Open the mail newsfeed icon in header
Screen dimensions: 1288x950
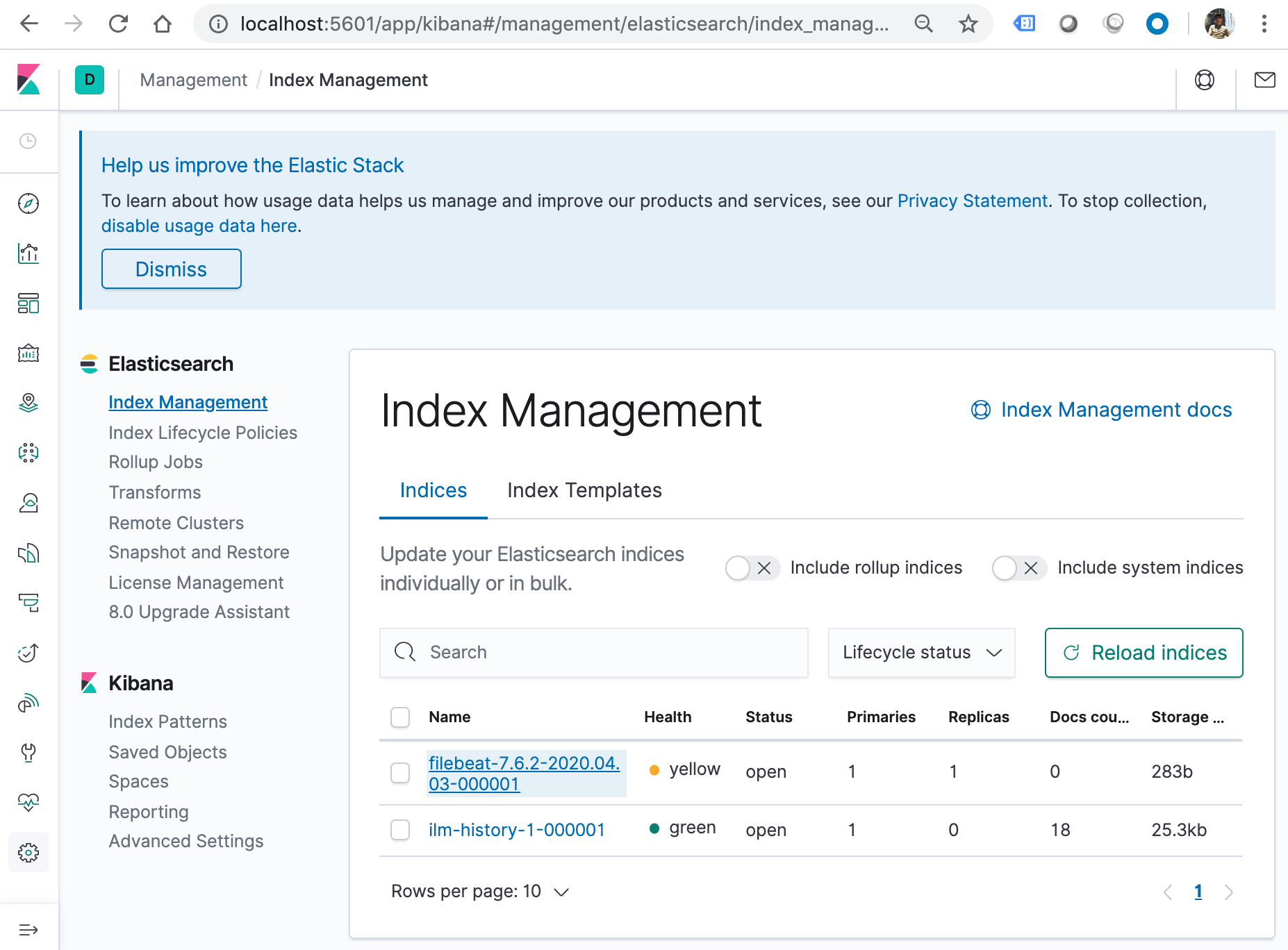pyautogui.click(x=1264, y=80)
